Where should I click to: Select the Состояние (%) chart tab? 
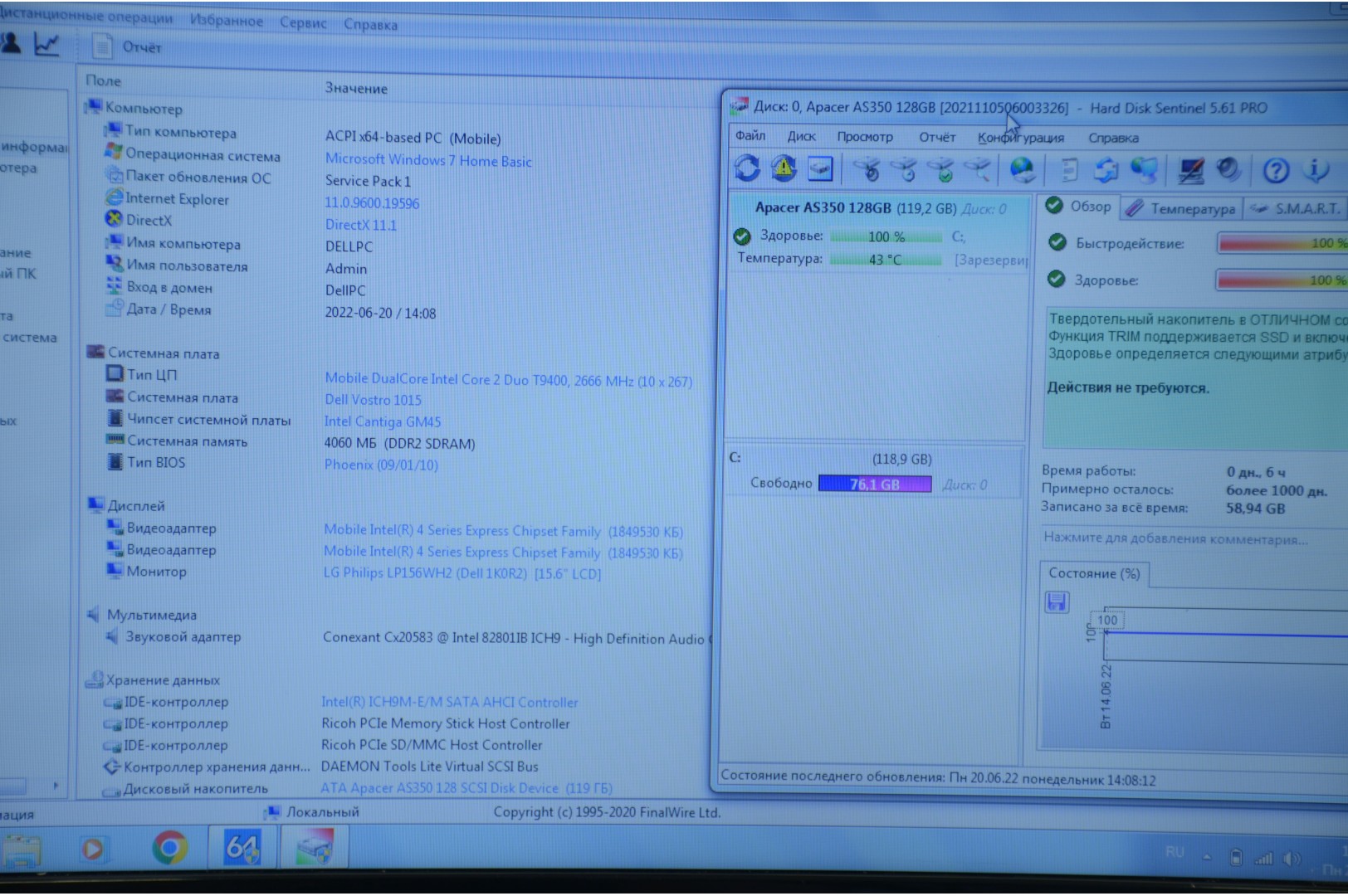[x=1094, y=573]
